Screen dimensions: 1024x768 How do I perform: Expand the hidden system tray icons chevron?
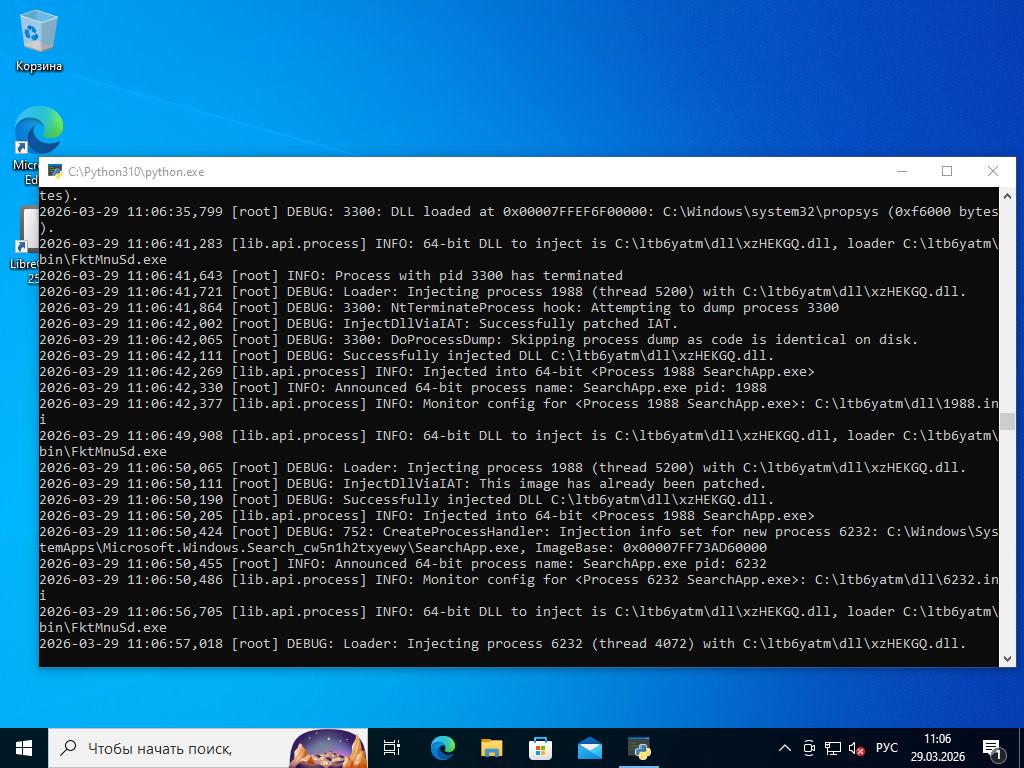tap(785, 748)
